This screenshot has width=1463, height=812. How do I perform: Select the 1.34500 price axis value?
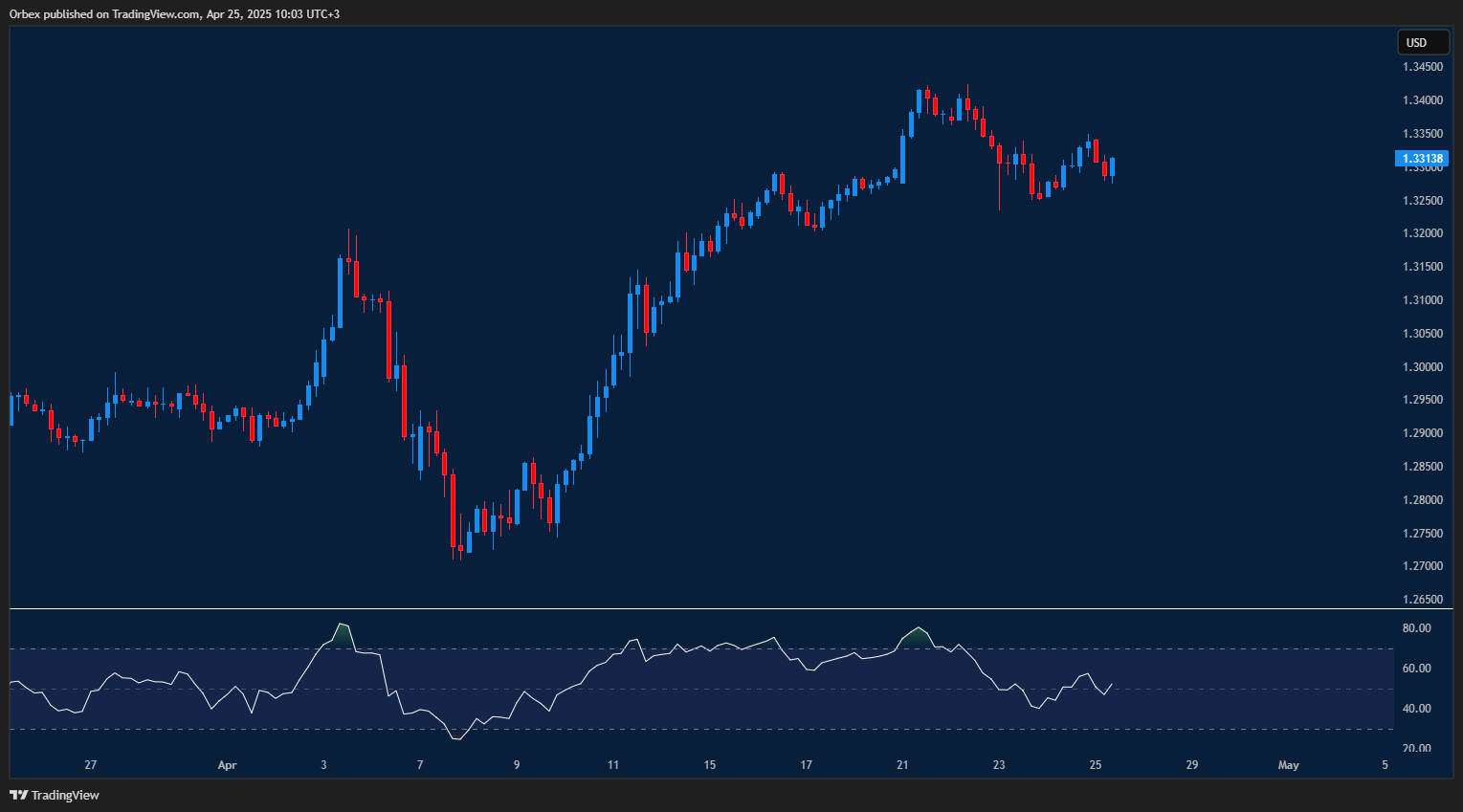[1423, 67]
